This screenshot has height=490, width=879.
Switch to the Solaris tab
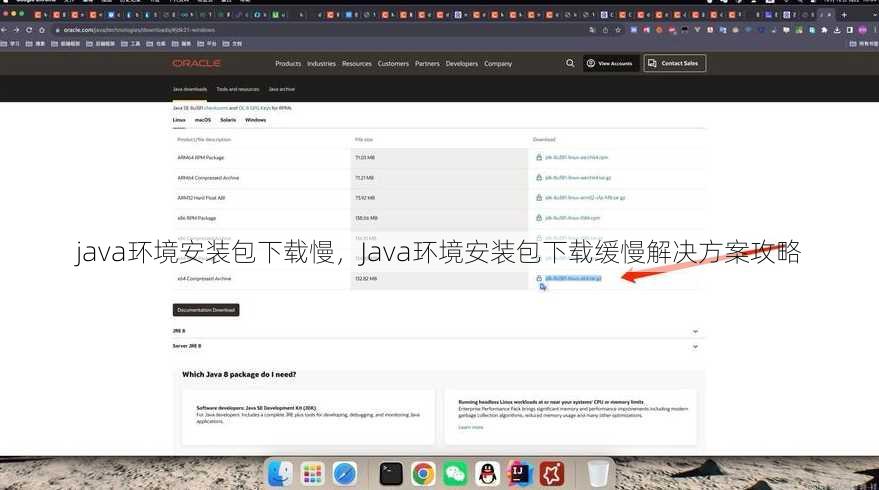(228, 120)
